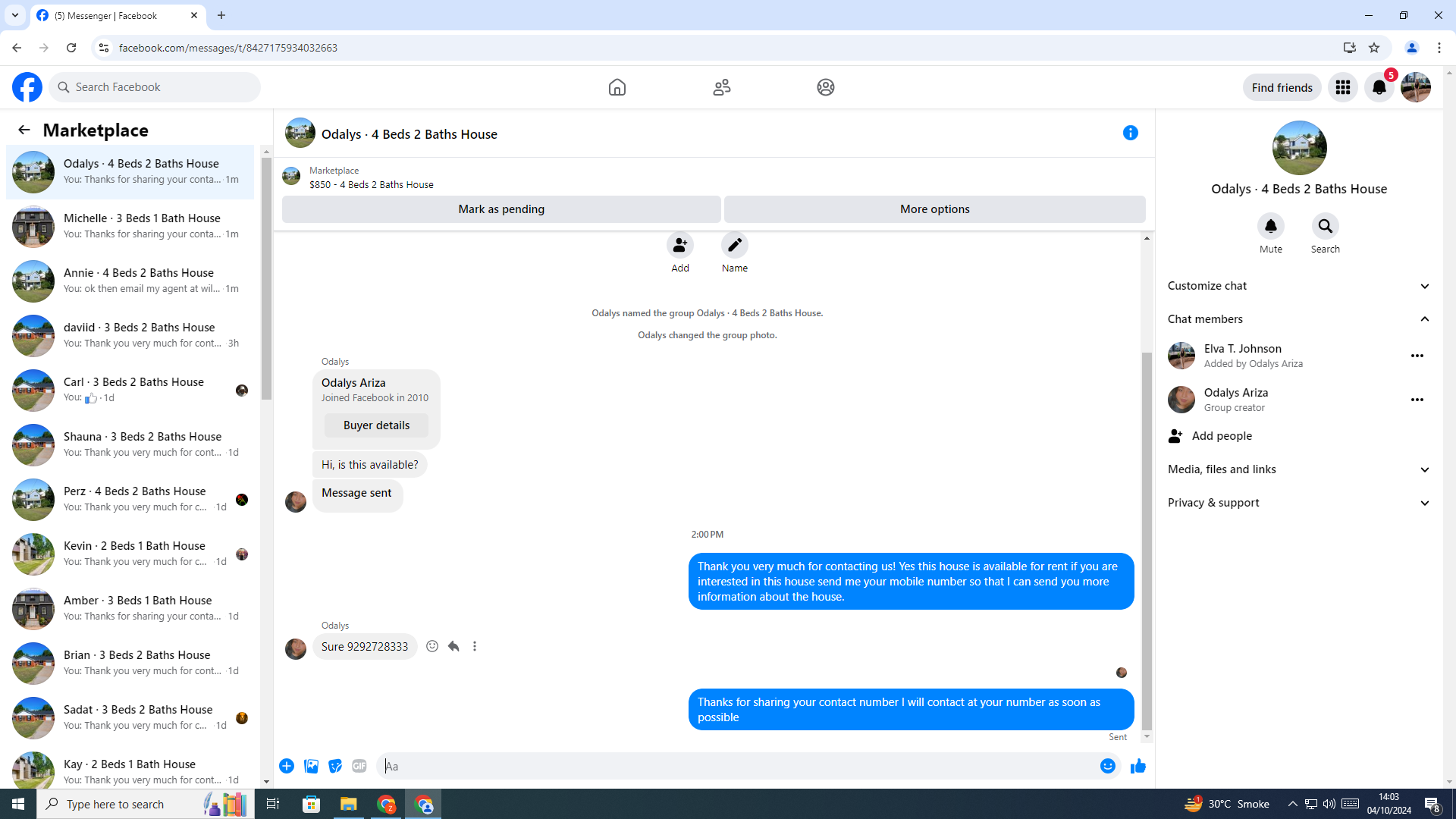Open the Facebook menu grid icon

coord(1343,87)
